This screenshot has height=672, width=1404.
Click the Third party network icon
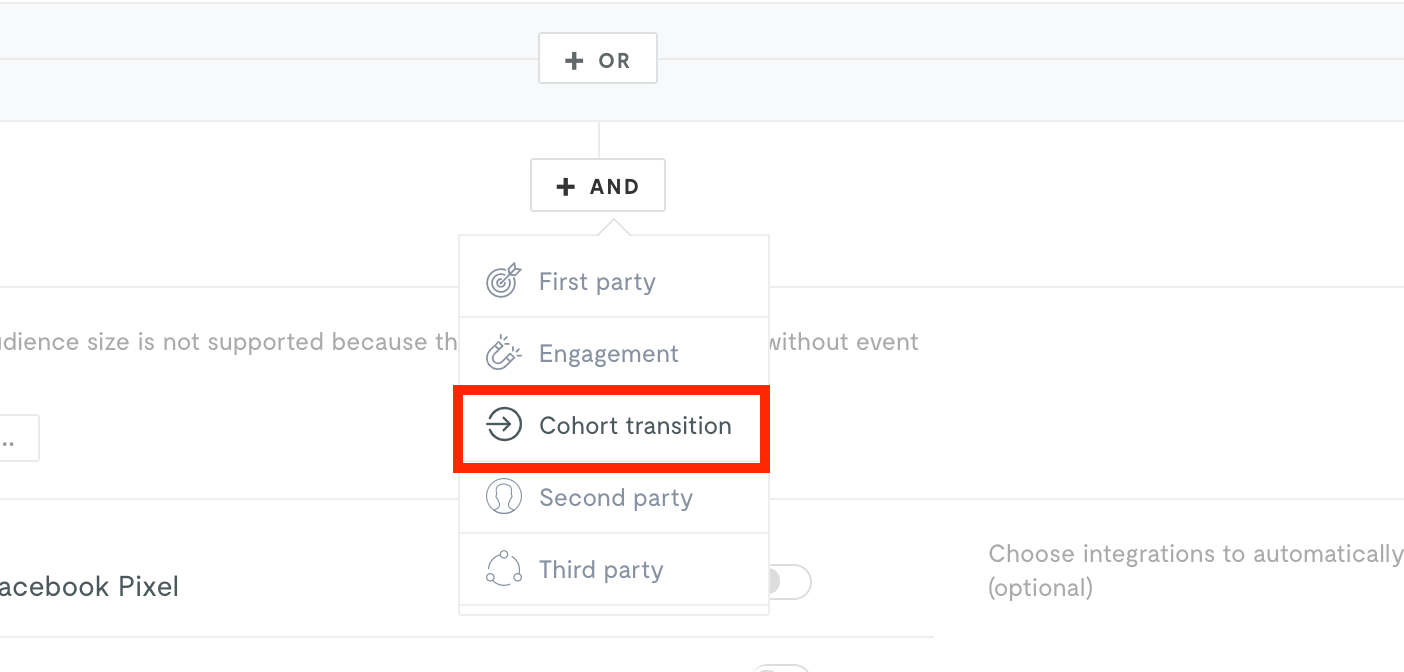pyautogui.click(x=504, y=570)
